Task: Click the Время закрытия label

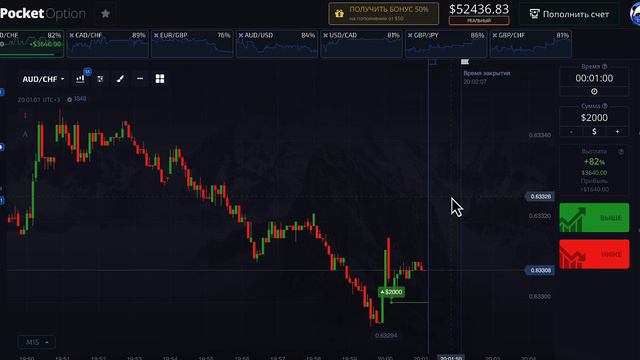Action: (487, 73)
